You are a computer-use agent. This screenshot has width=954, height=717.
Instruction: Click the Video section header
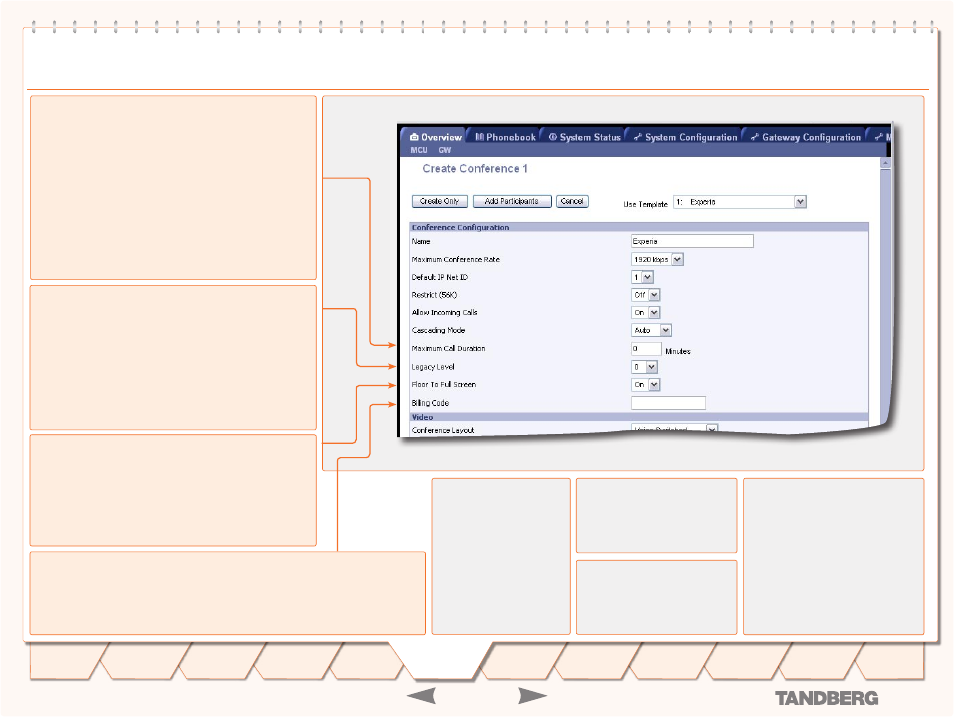[639, 417]
